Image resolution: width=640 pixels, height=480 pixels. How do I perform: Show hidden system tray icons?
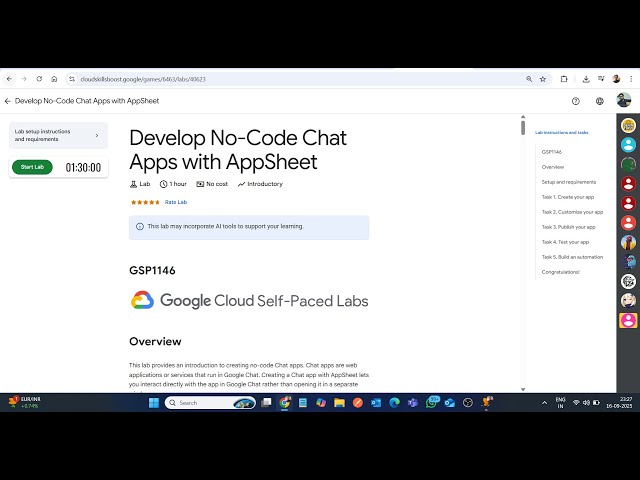tap(544, 403)
